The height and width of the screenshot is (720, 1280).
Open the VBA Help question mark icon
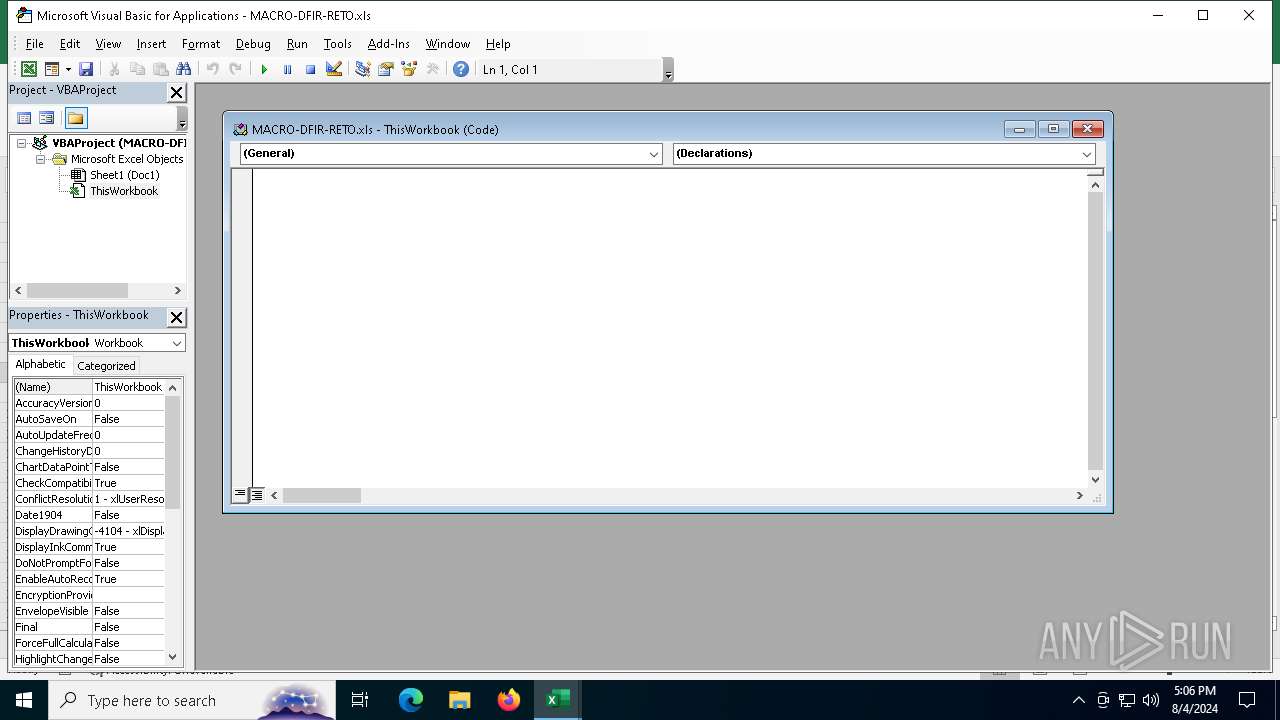460,69
